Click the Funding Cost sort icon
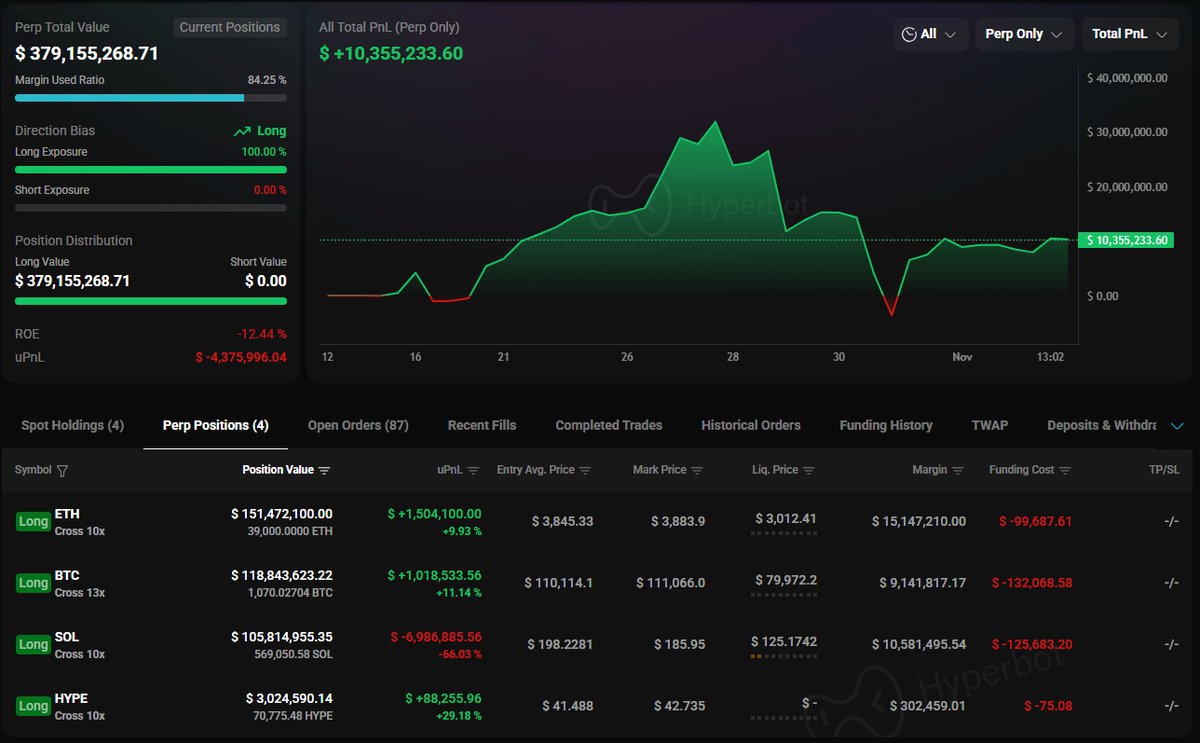The height and width of the screenshot is (743, 1200). [1065, 471]
